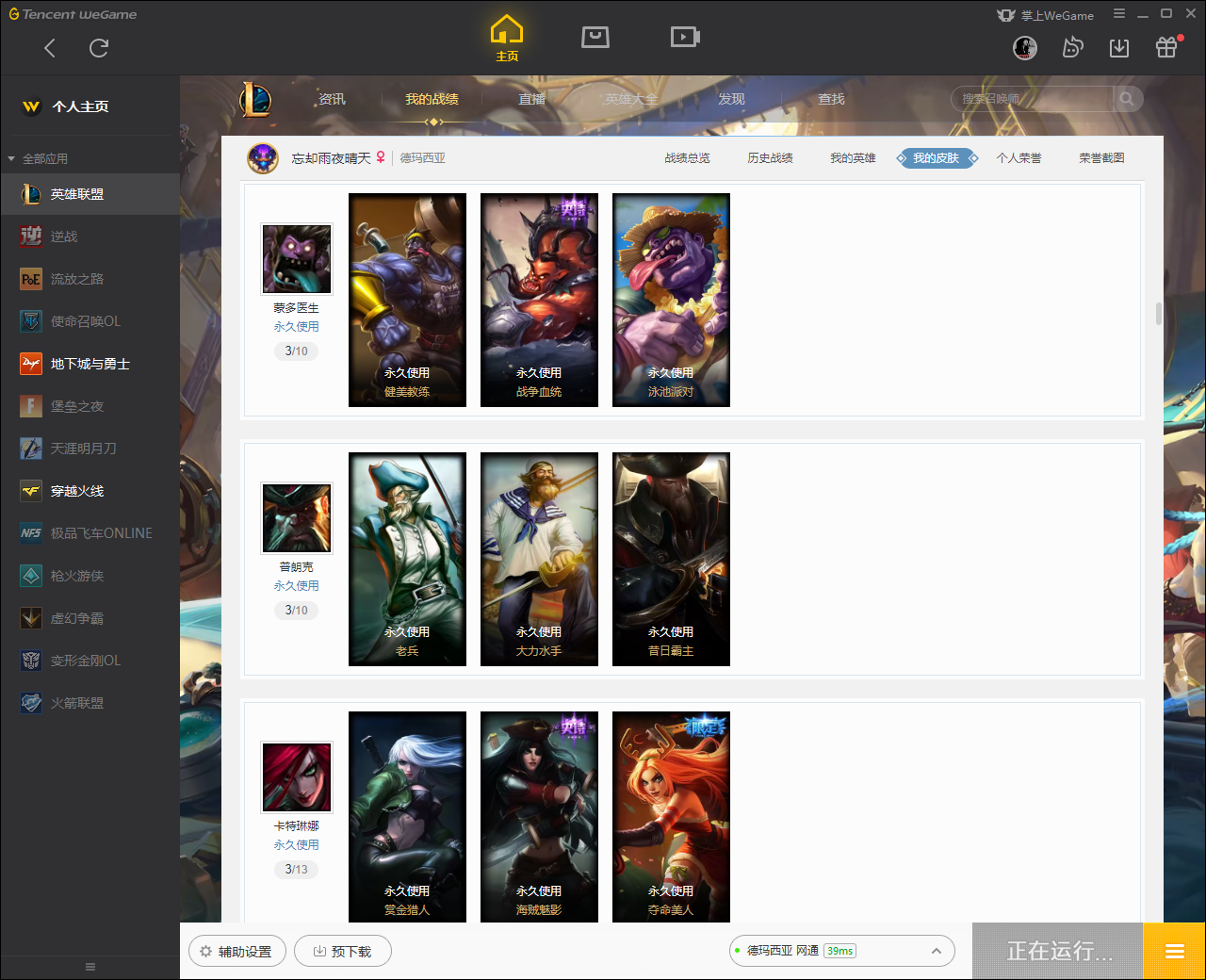Select 枪火游侠 in the sidebar
The height and width of the screenshot is (980, 1206).
(90, 576)
